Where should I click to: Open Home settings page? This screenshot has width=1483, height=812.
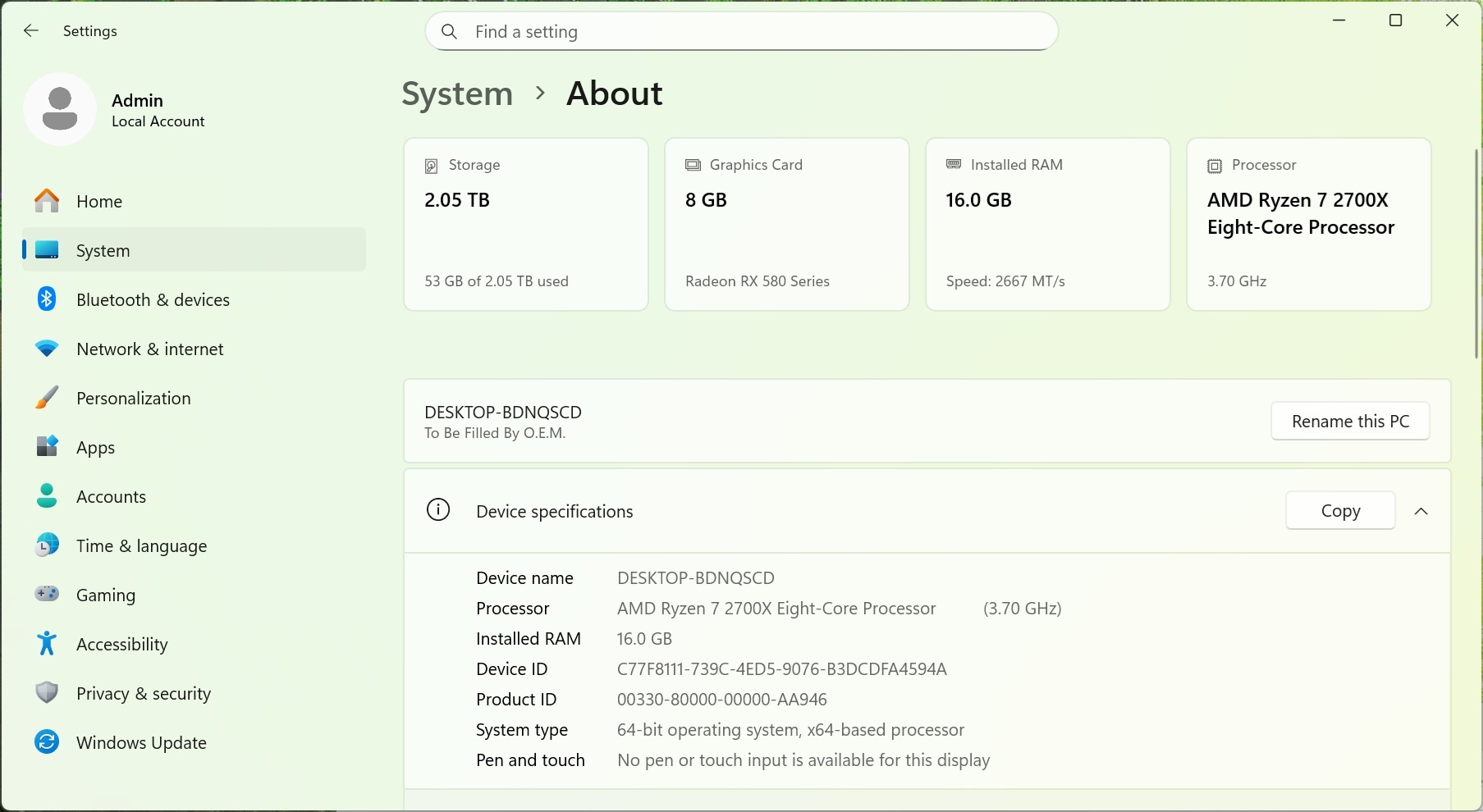[x=194, y=201]
